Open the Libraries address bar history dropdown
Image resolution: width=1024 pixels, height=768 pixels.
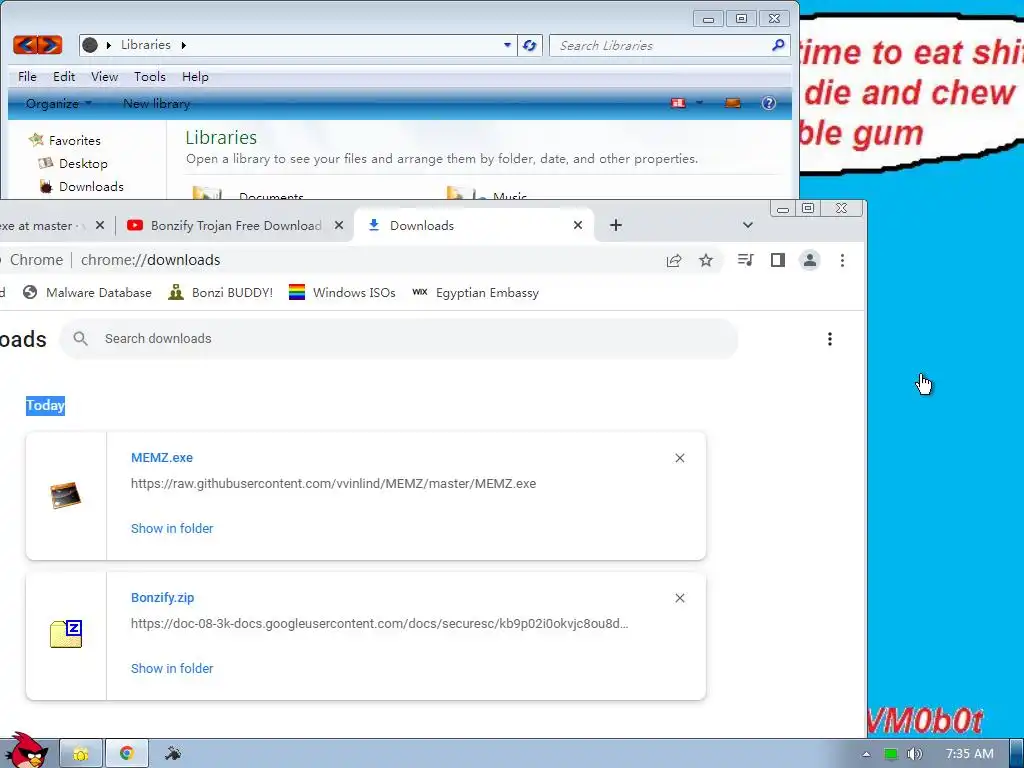click(507, 45)
